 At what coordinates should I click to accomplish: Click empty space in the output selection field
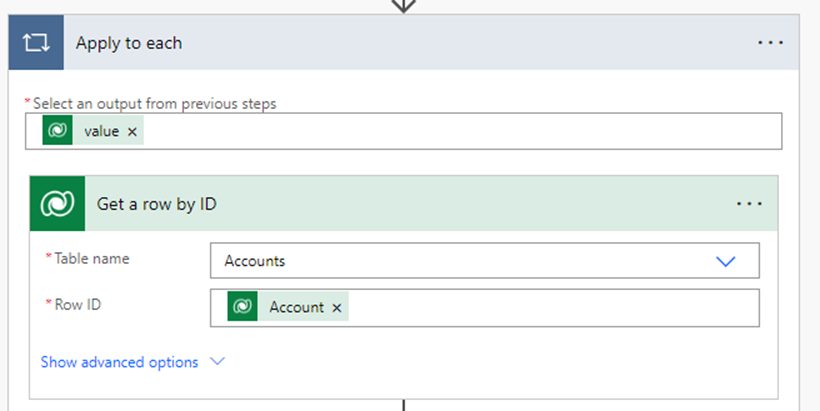point(450,131)
